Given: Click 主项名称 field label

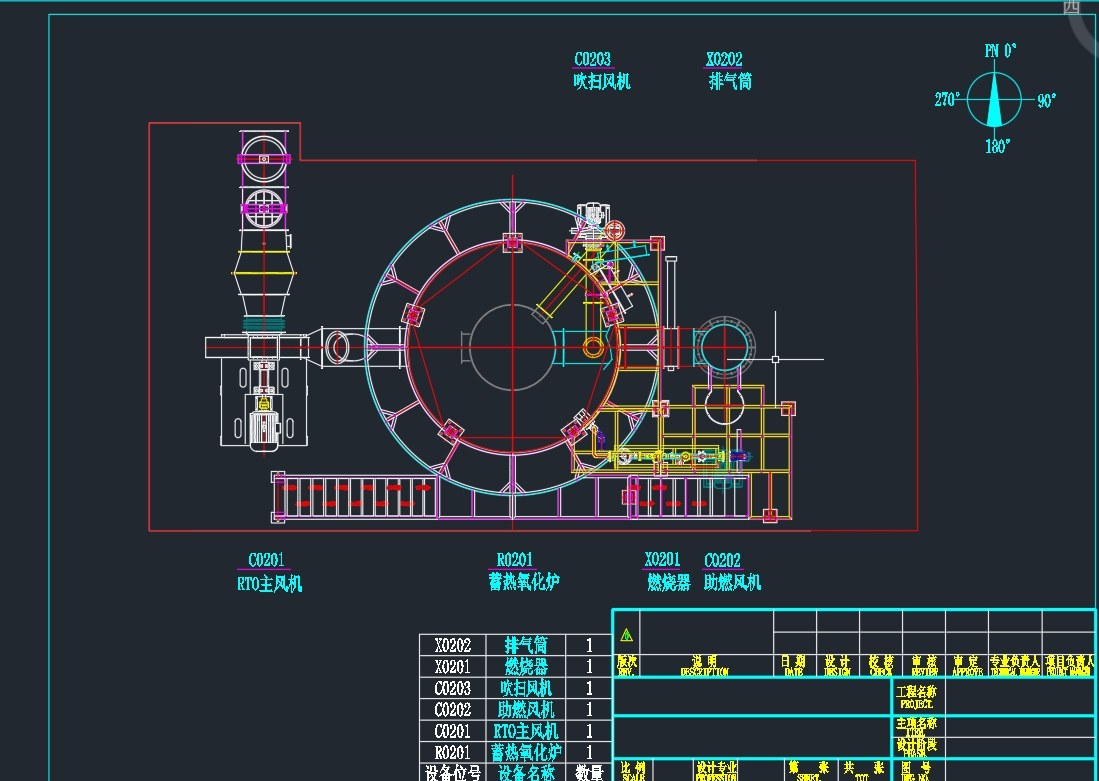Looking at the screenshot, I should coord(916,726).
